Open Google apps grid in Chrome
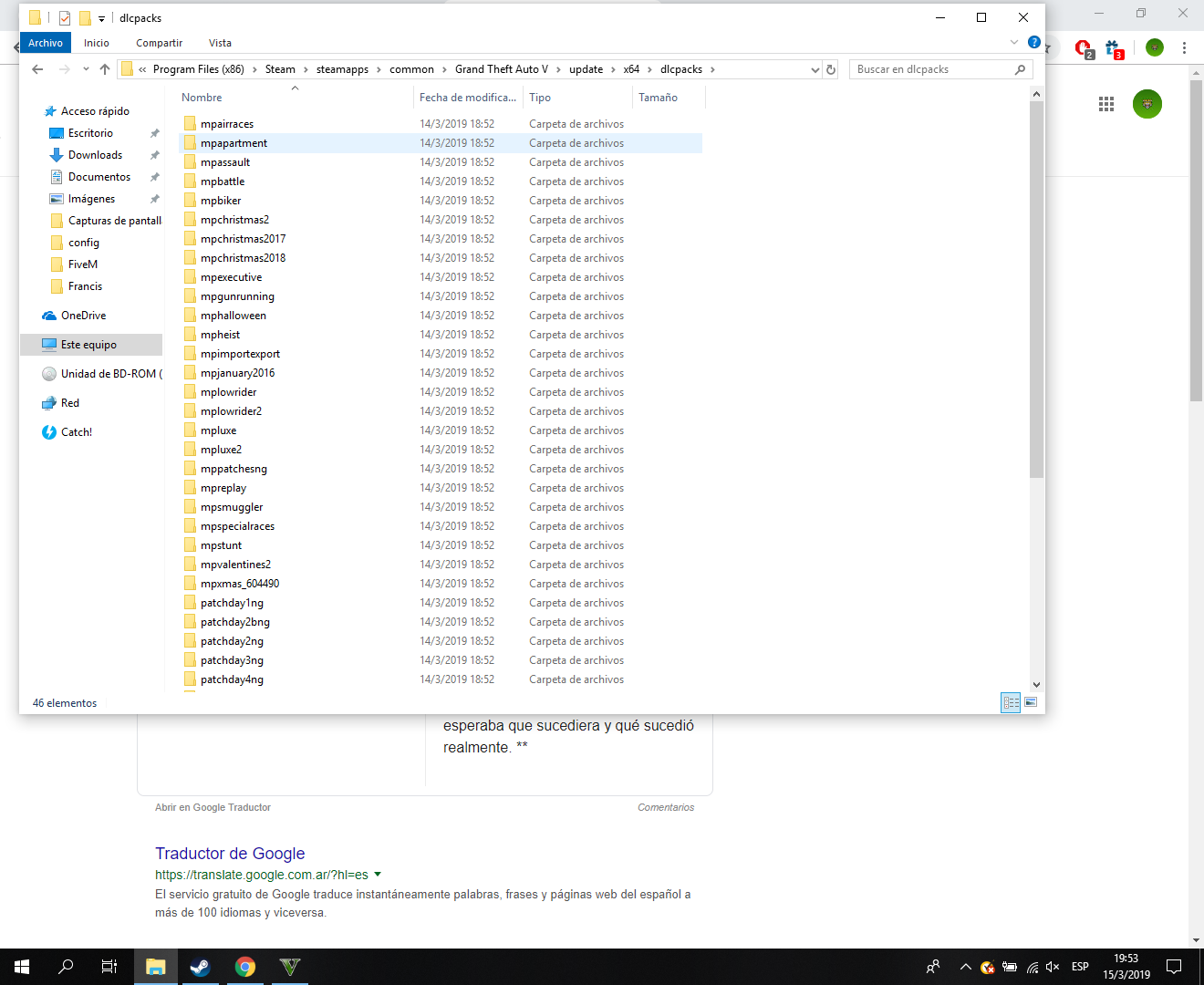The height and width of the screenshot is (985, 1204). coord(1106,104)
